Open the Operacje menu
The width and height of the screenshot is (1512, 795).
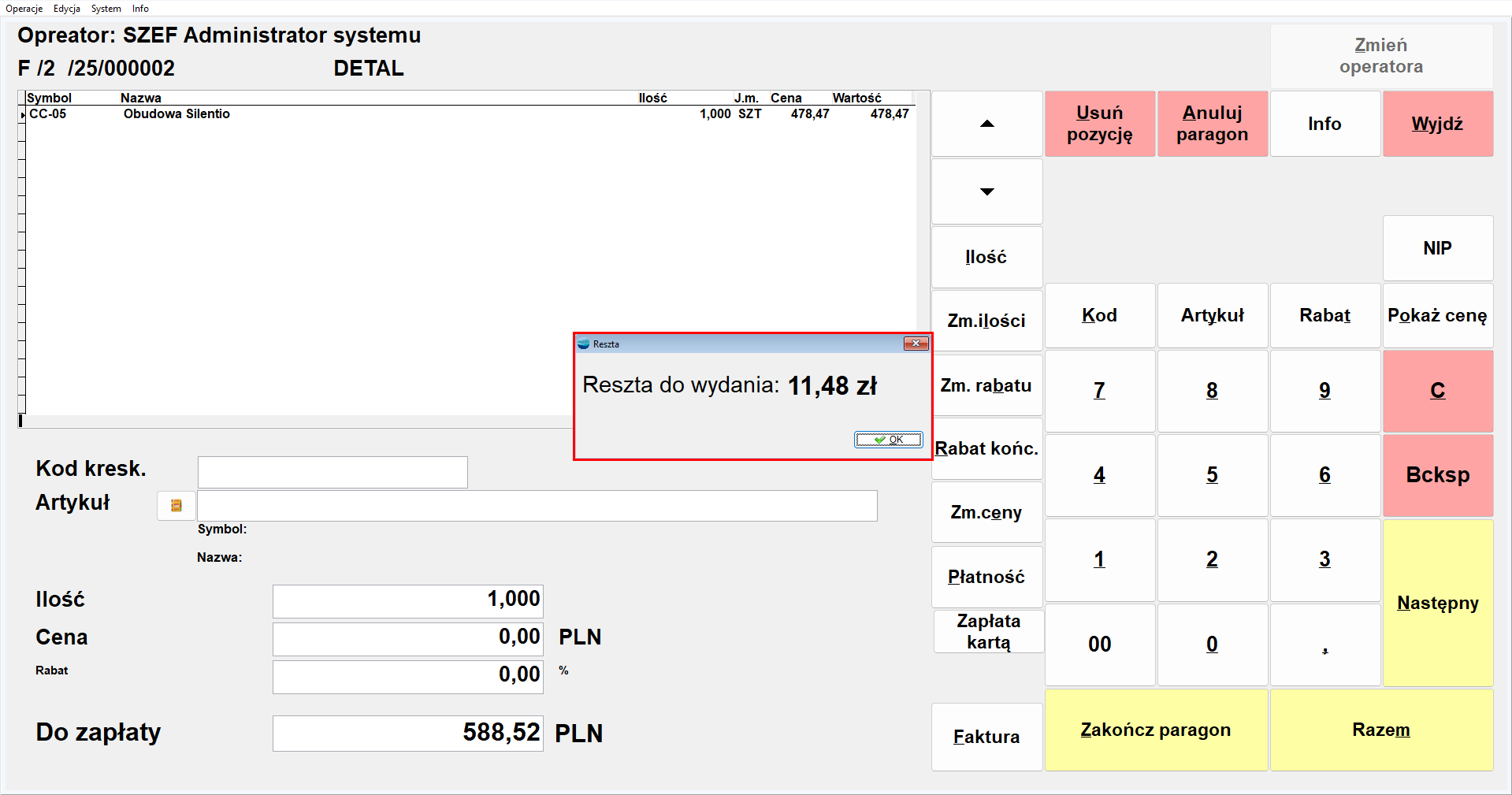point(24,9)
